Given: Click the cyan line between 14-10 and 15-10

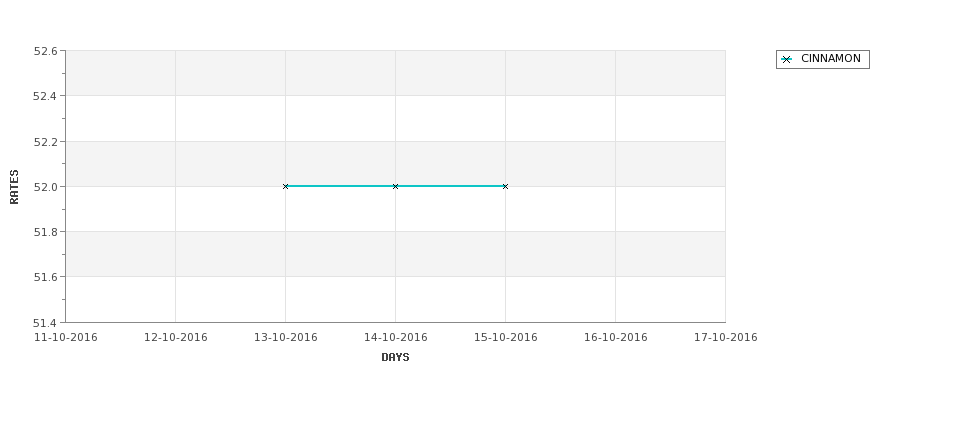Looking at the screenshot, I should click(x=450, y=186).
